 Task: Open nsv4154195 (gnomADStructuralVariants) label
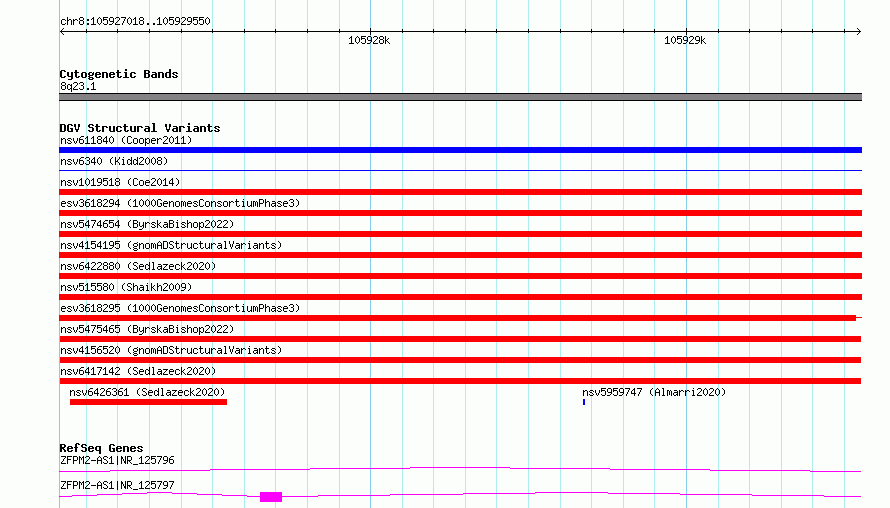(x=171, y=245)
